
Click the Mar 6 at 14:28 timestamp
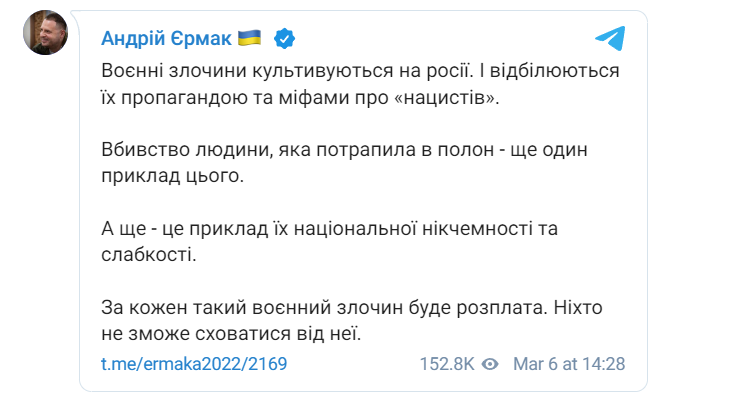tap(569, 364)
